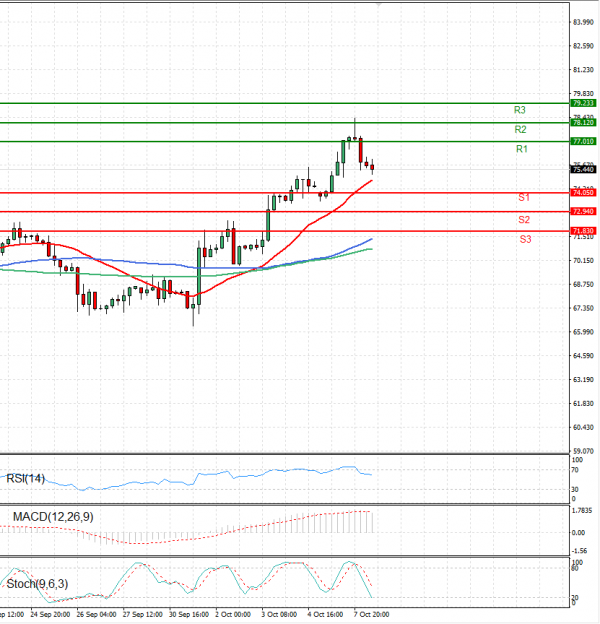Click the 30 Sep 16:00 time label
Image resolution: width=600 pixels, height=624 pixels.
pos(189,614)
